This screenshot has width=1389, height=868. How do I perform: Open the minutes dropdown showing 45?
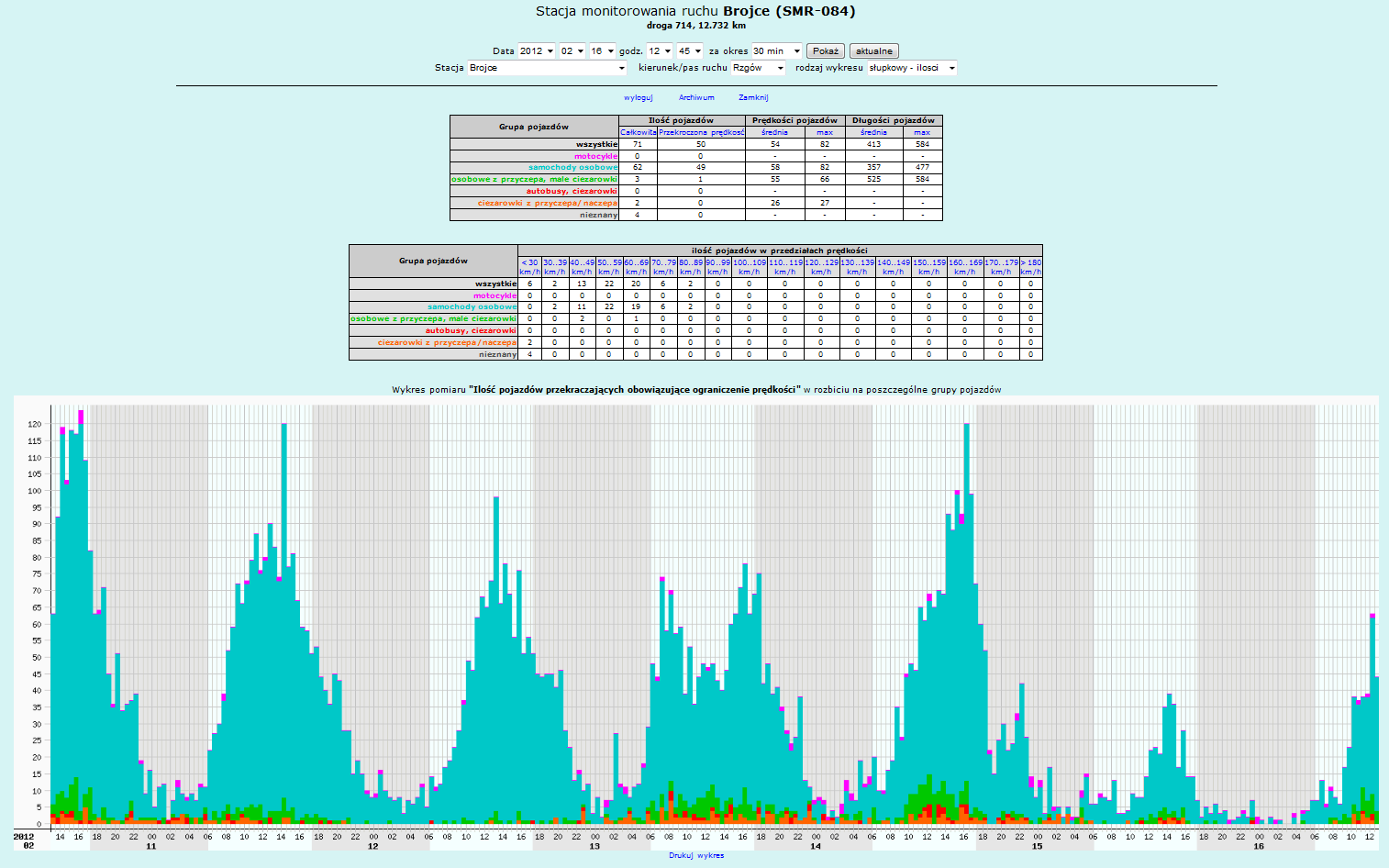pyautogui.click(x=690, y=51)
